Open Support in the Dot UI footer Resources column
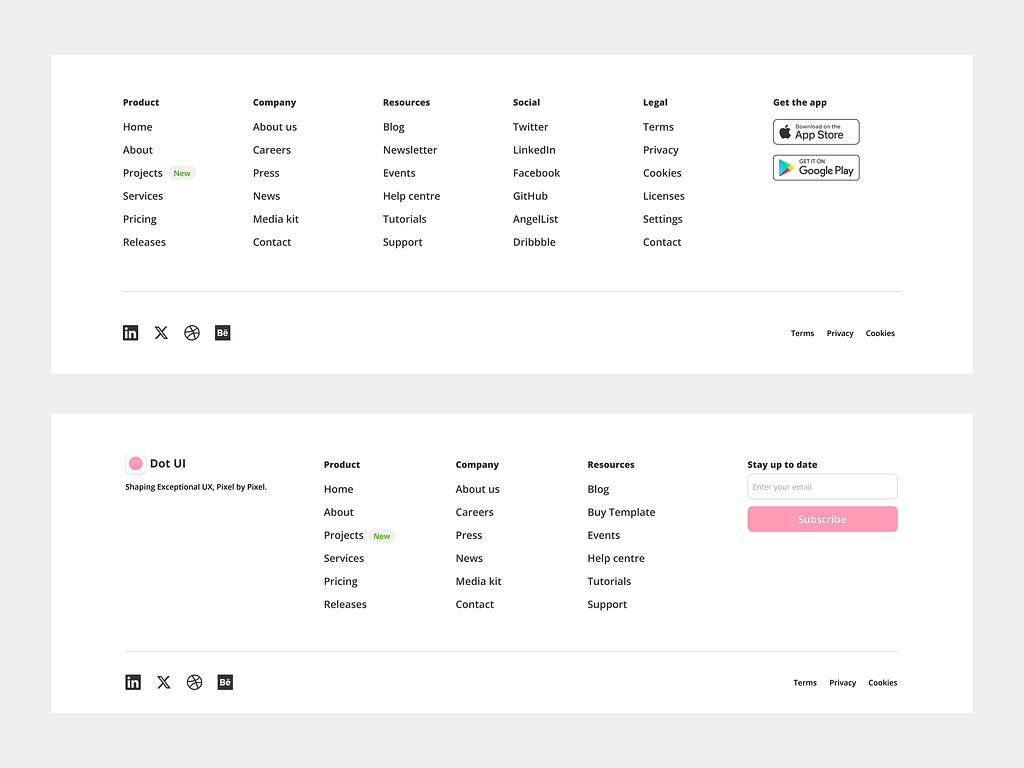This screenshot has width=1024, height=768. point(607,605)
